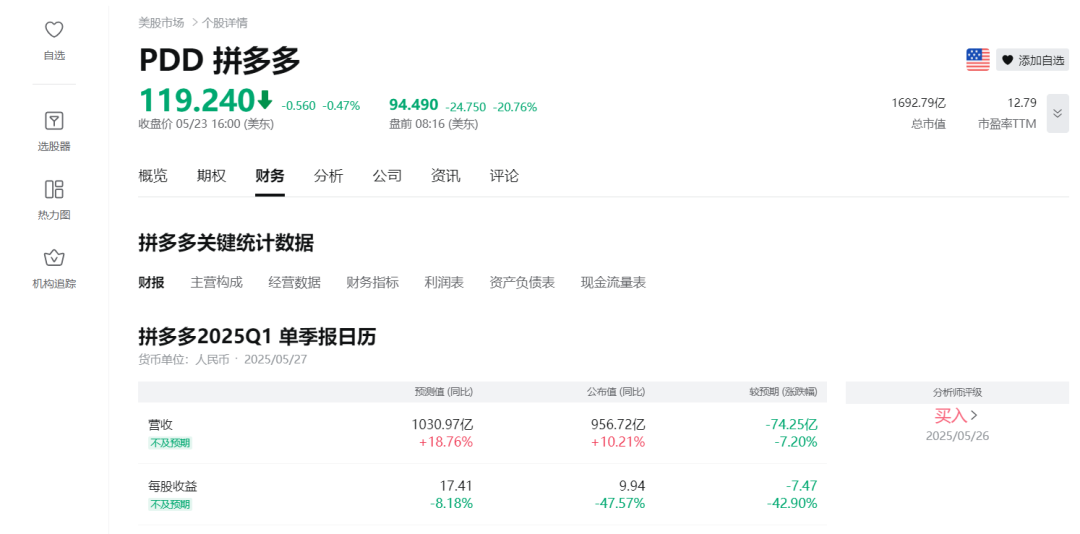This screenshot has width=1080, height=534.
Task: Click the 不及预期 tag under 每股收益
Action: click(x=170, y=504)
